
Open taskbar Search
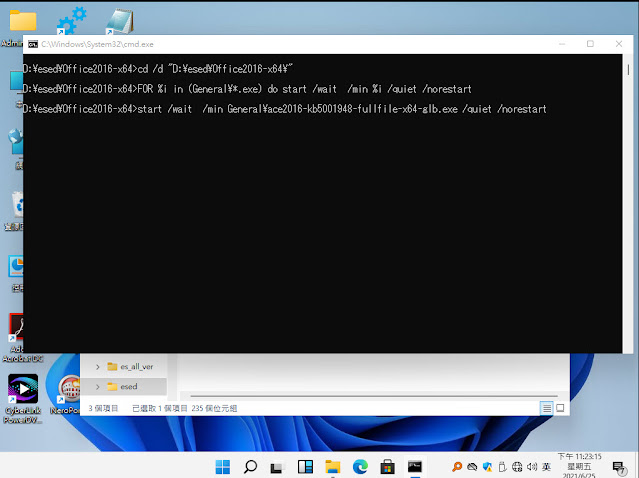click(x=250, y=467)
